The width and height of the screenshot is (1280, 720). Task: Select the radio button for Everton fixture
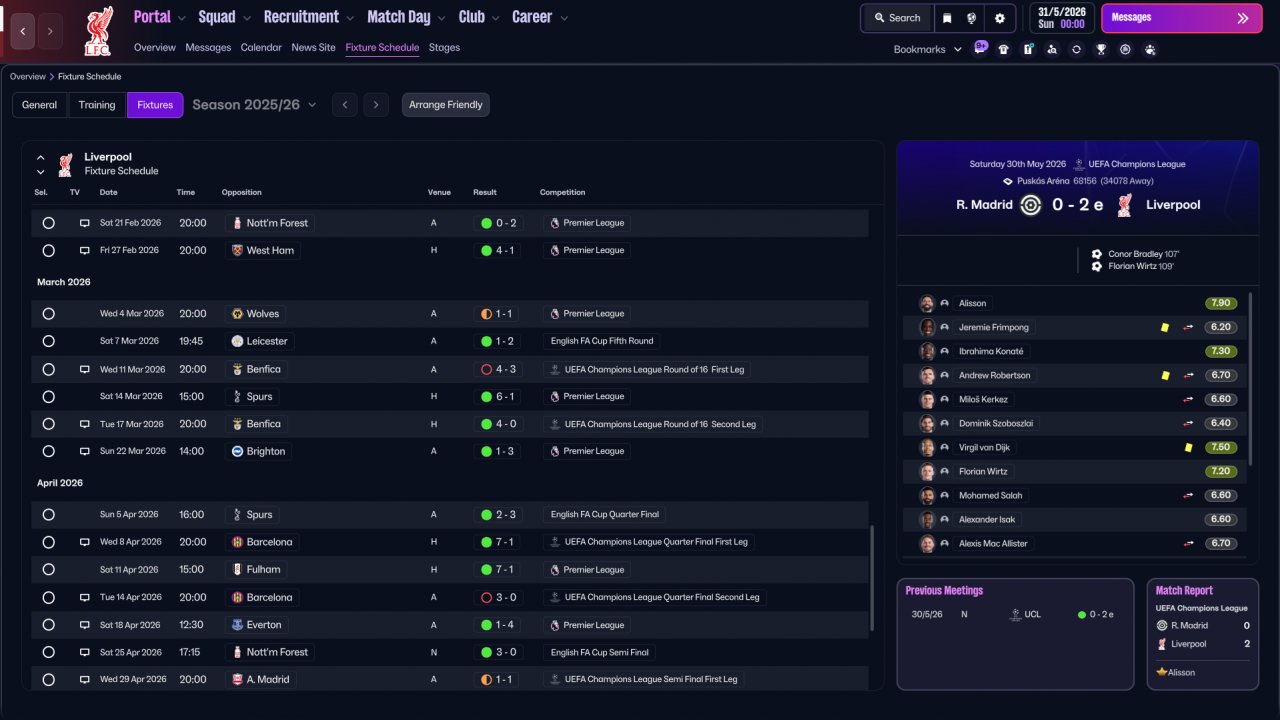pos(48,625)
